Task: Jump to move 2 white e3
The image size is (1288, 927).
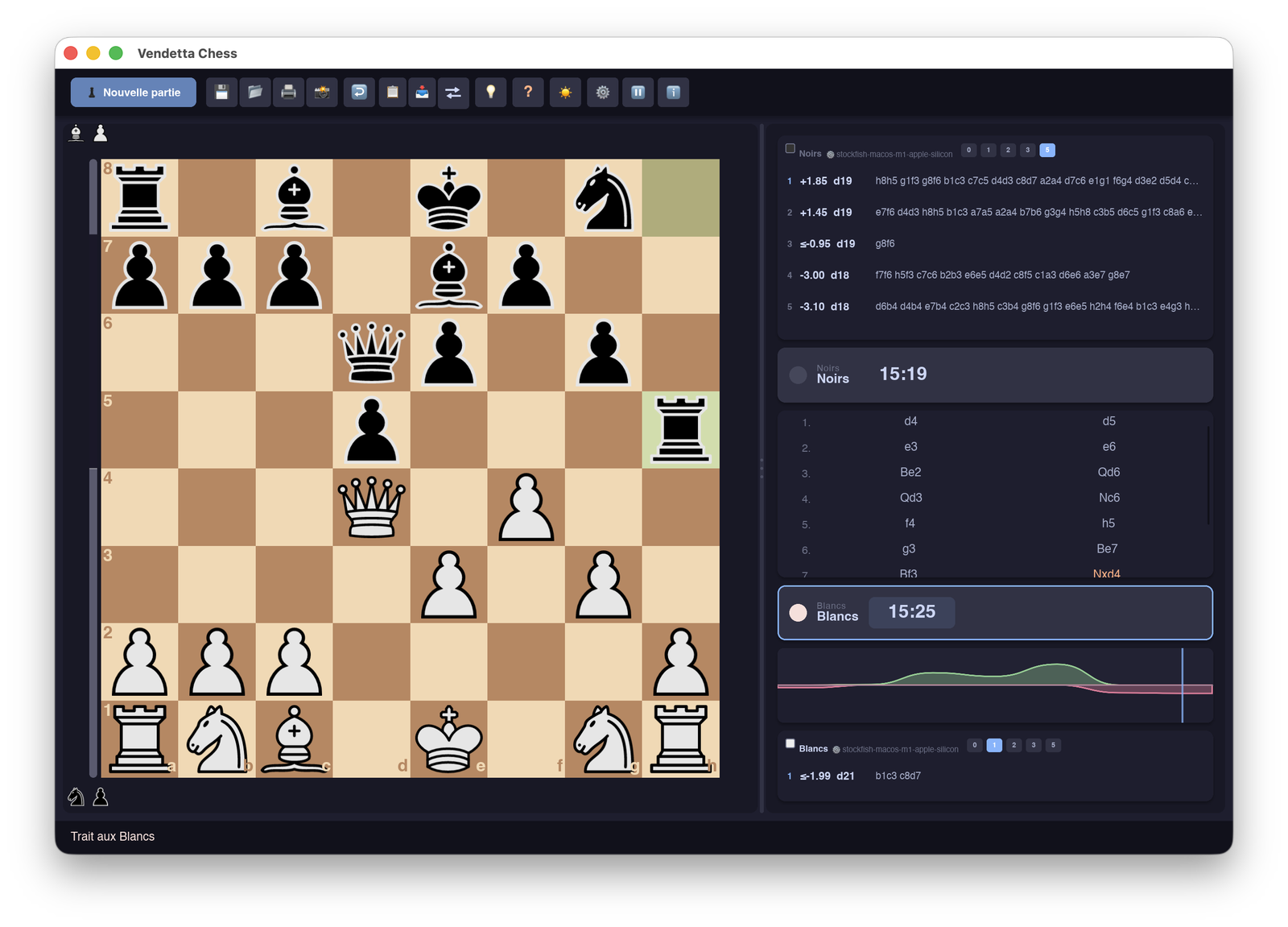Action: click(910, 447)
